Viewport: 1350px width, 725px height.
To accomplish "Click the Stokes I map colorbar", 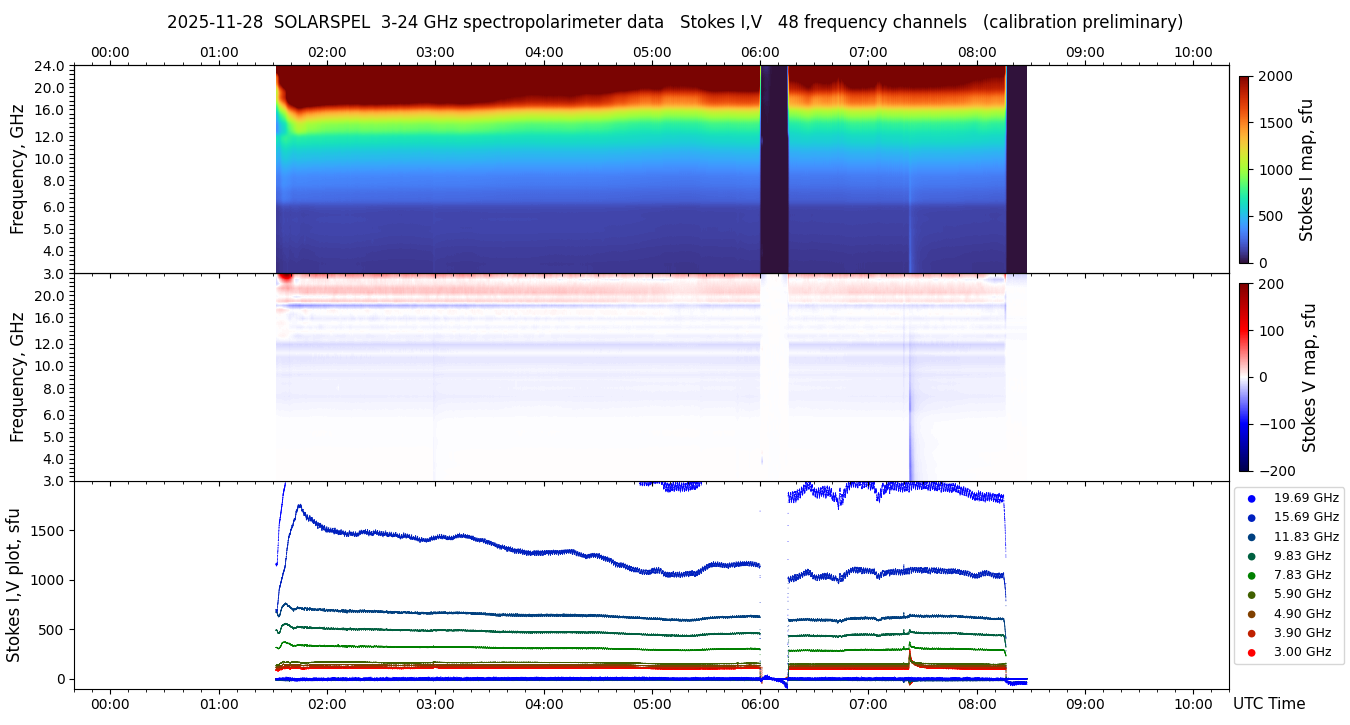I will tap(1244, 169).
